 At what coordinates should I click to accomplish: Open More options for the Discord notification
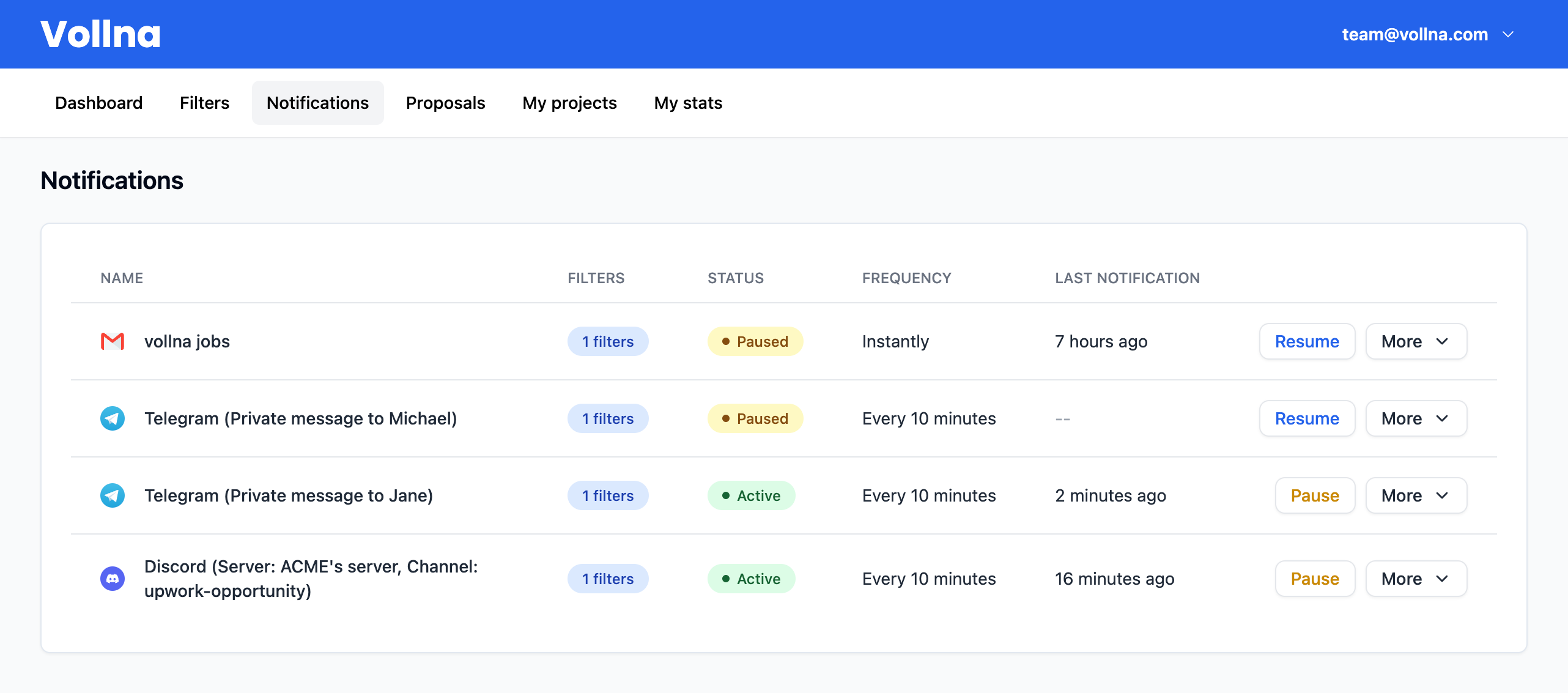tap(1416, 579)
